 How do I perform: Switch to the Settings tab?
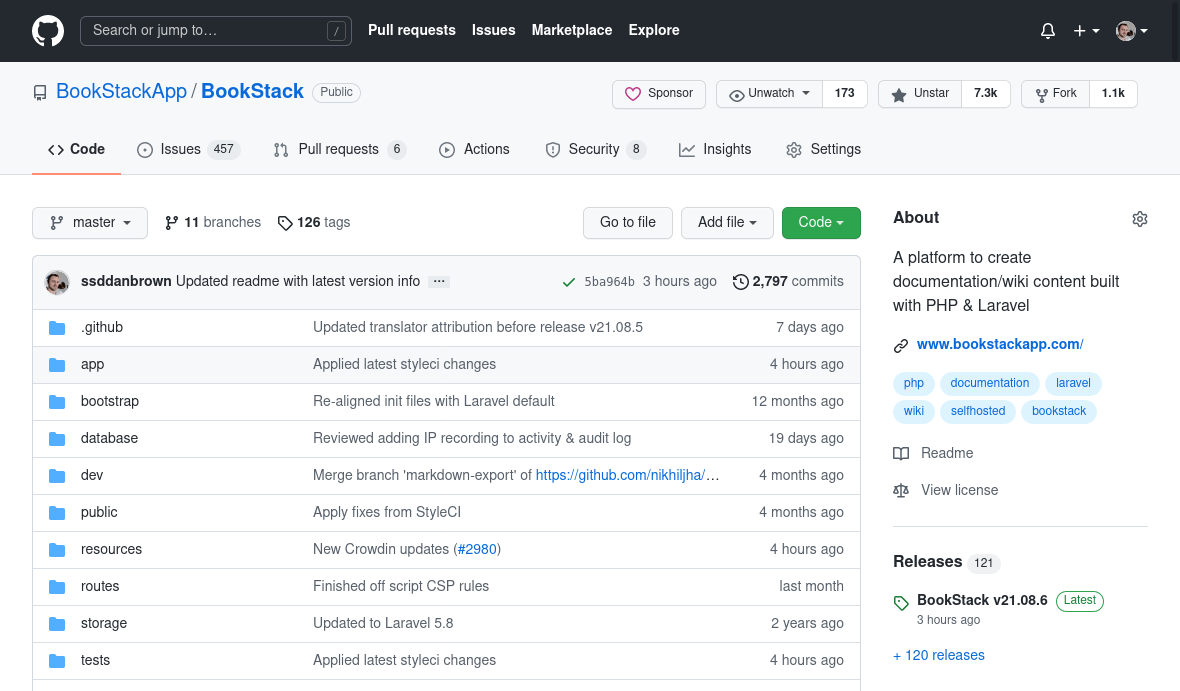click(x=823, y=149)
